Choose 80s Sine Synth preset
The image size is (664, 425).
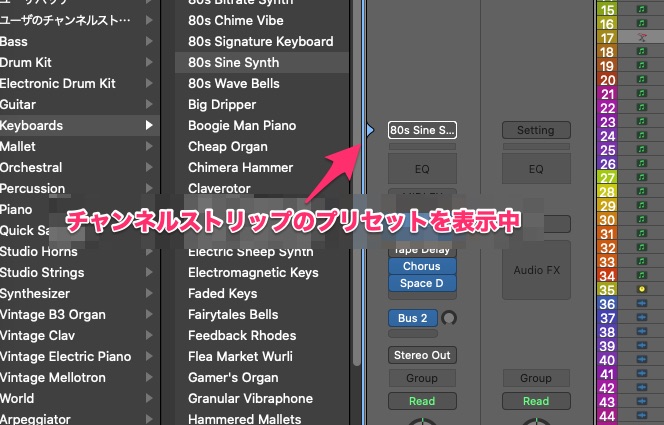click(262, 63)
